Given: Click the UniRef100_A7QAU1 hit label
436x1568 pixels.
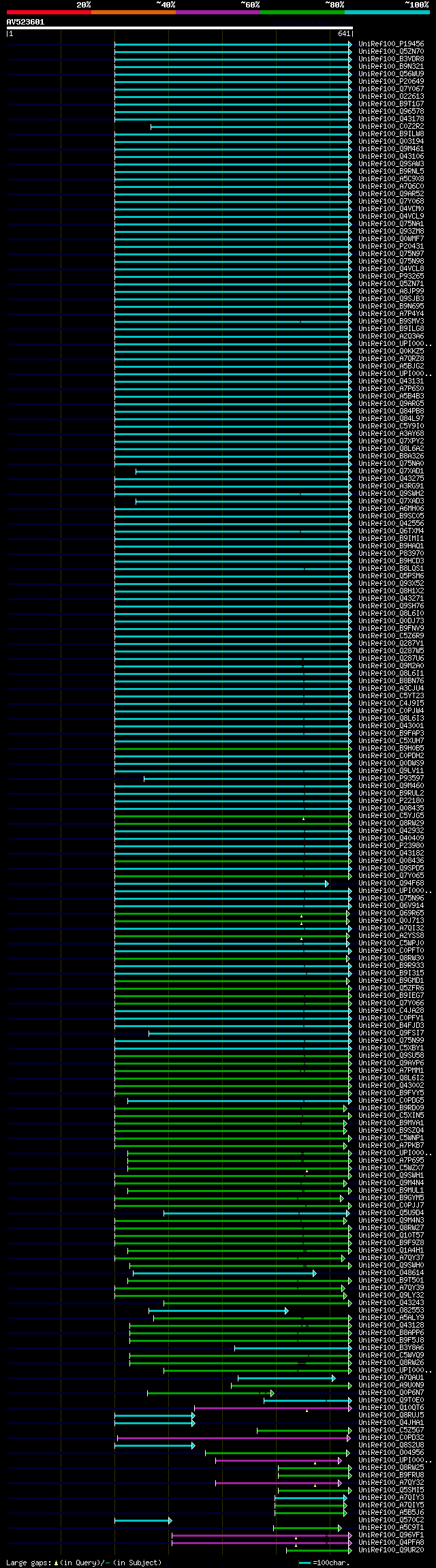Looking at the screenshot, I should (x=391, y=1377).
